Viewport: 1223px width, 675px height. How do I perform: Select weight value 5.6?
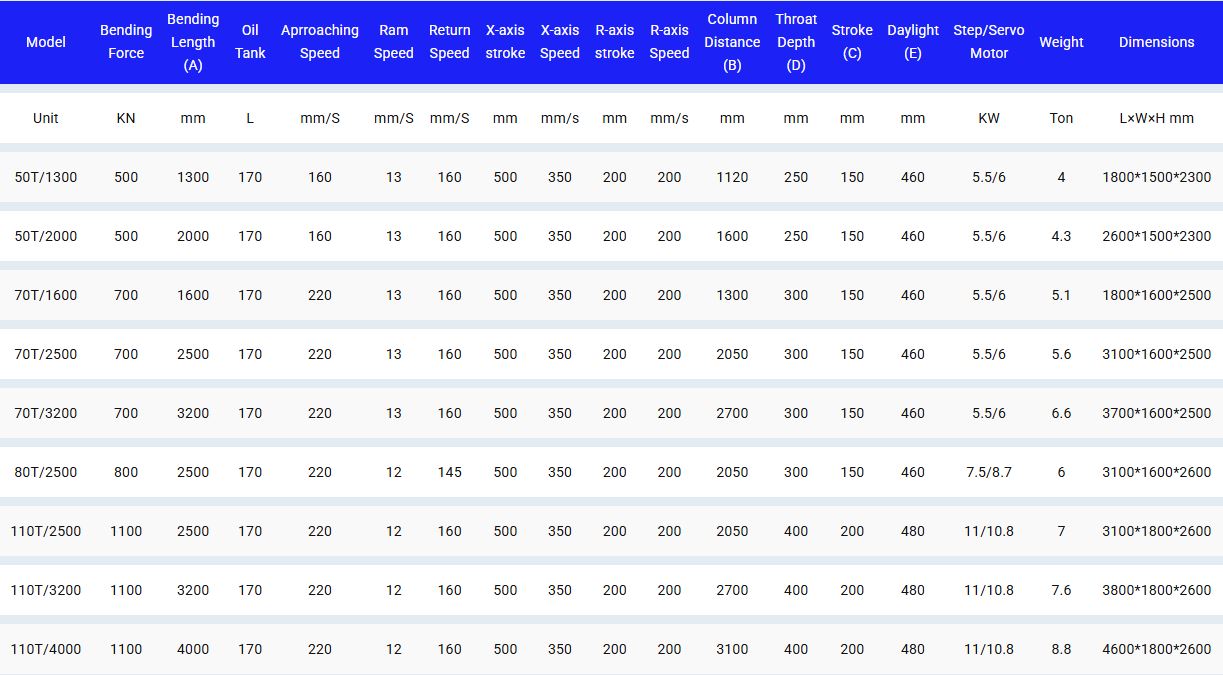(1061, 354)
